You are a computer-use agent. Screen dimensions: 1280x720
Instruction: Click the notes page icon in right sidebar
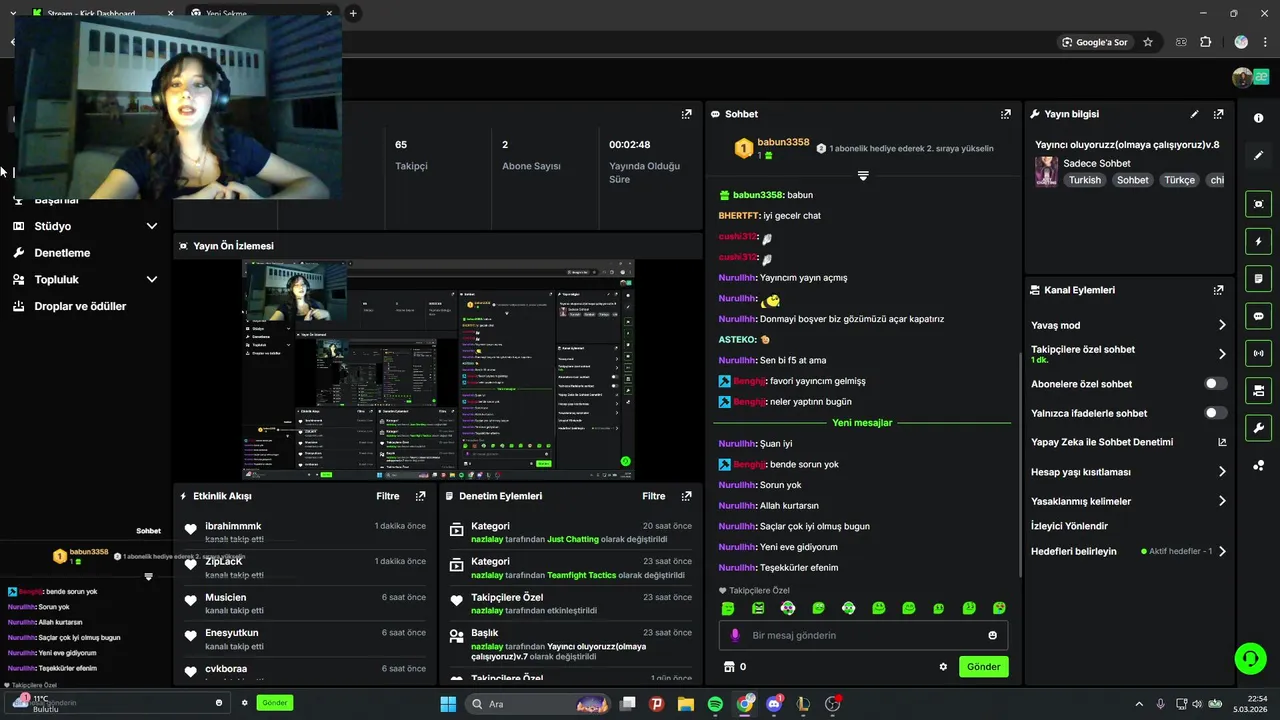tap(1258, 278)
